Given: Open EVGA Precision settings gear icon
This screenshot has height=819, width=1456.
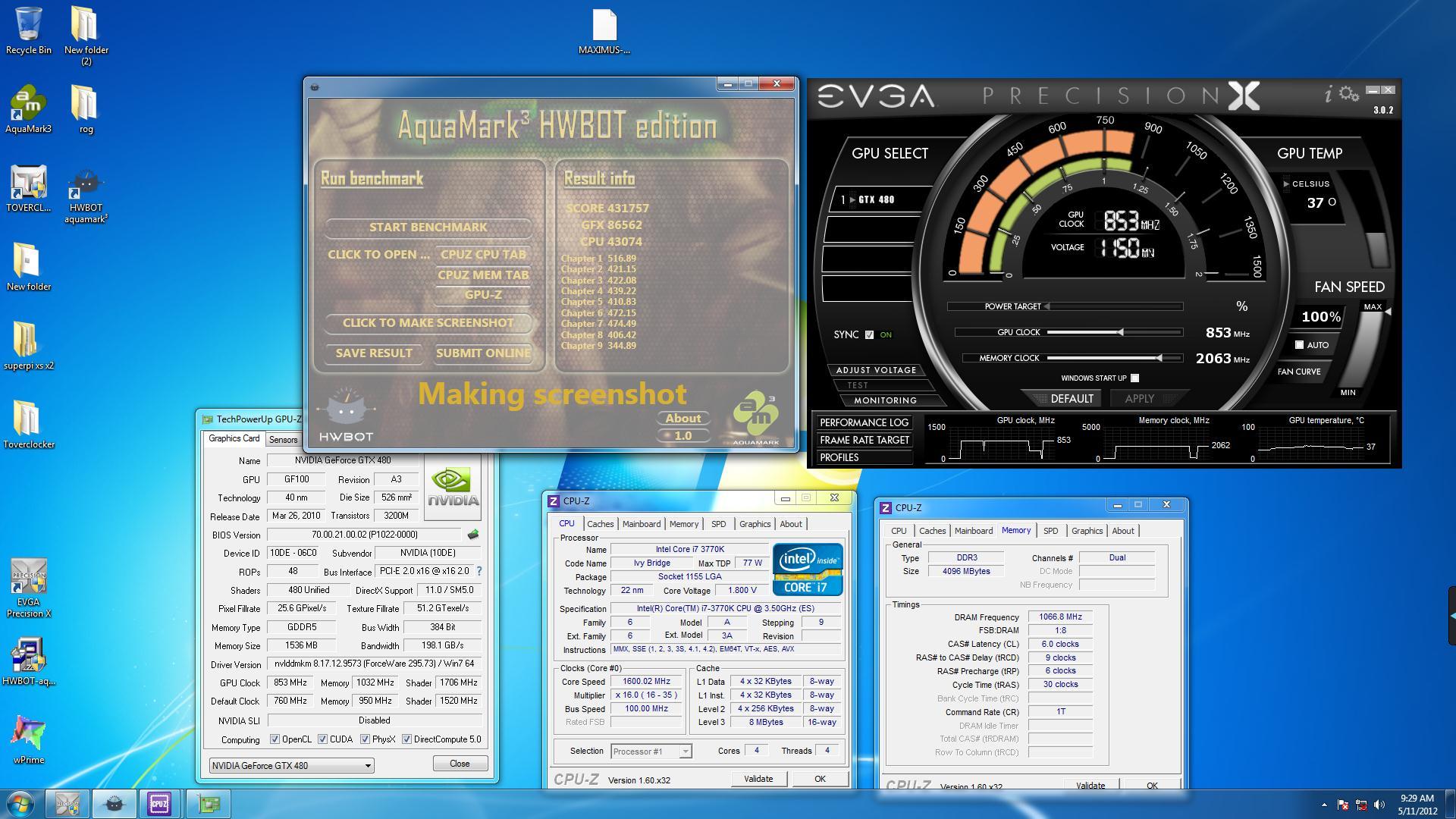Looking at the screenshot, I should pyautogui.click(x=1348, y=94).
